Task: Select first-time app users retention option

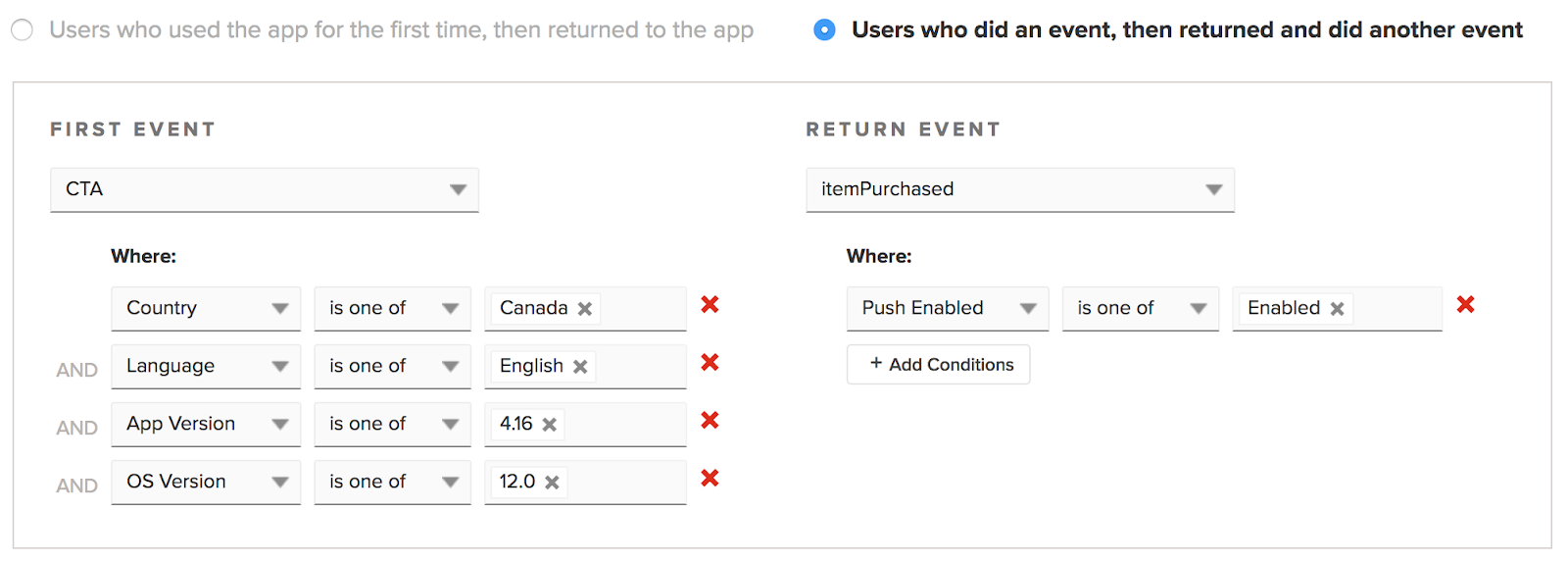Action: pyautogui.click(x=23, y=30)
